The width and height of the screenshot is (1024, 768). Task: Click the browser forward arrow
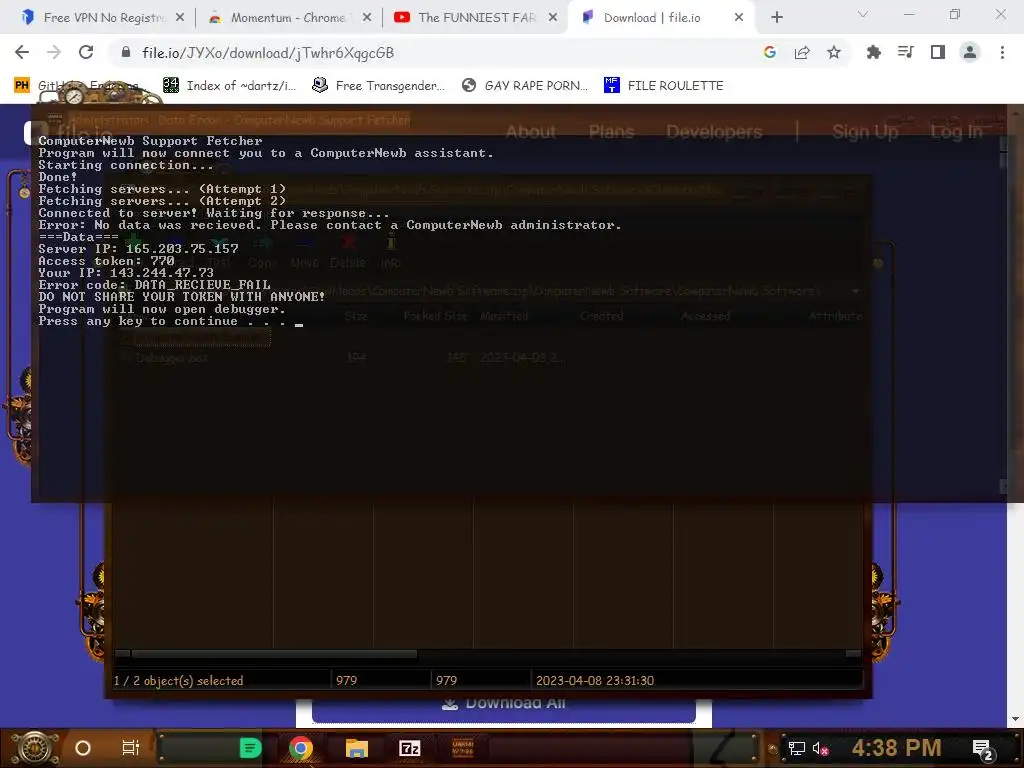click(x=54, y=52)
